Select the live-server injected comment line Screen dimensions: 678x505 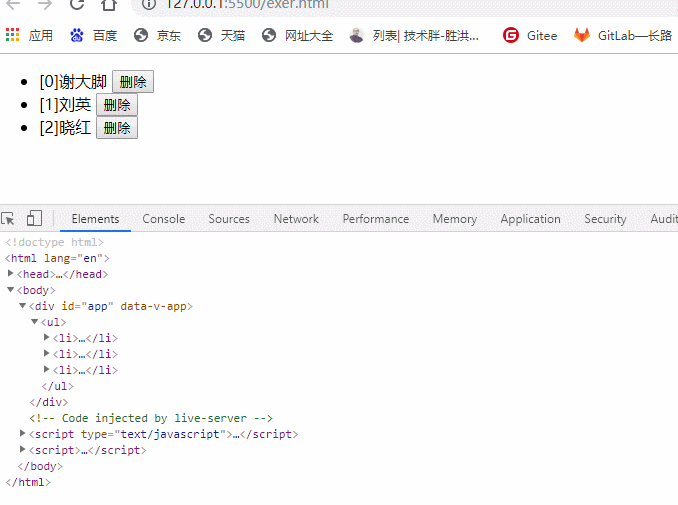[151, 418]
